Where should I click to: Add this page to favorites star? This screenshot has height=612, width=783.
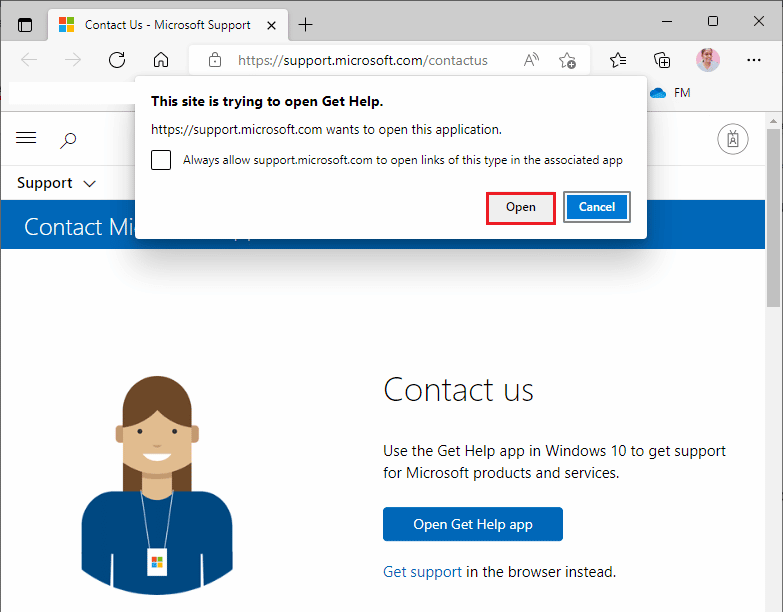pyautogui.click(x=567, y=60)
